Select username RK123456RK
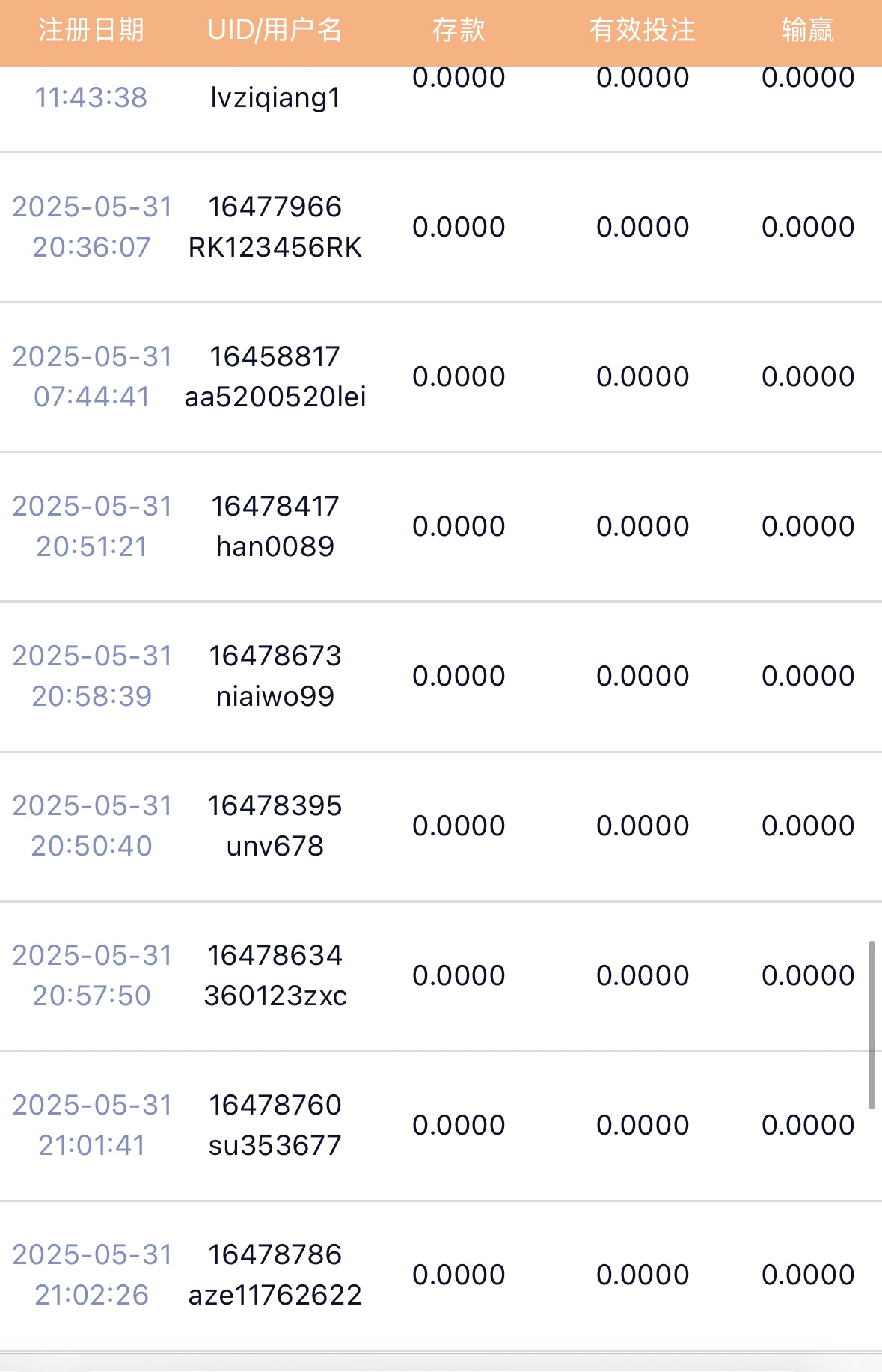882x1372 pixels. pos(275,247)
